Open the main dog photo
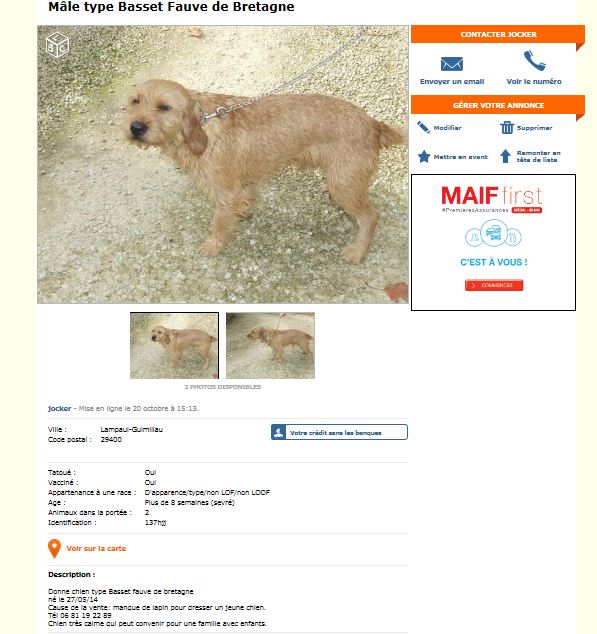The width and height of the screenshot is (597, 634). pyautogui.click(x=223, y=165)
